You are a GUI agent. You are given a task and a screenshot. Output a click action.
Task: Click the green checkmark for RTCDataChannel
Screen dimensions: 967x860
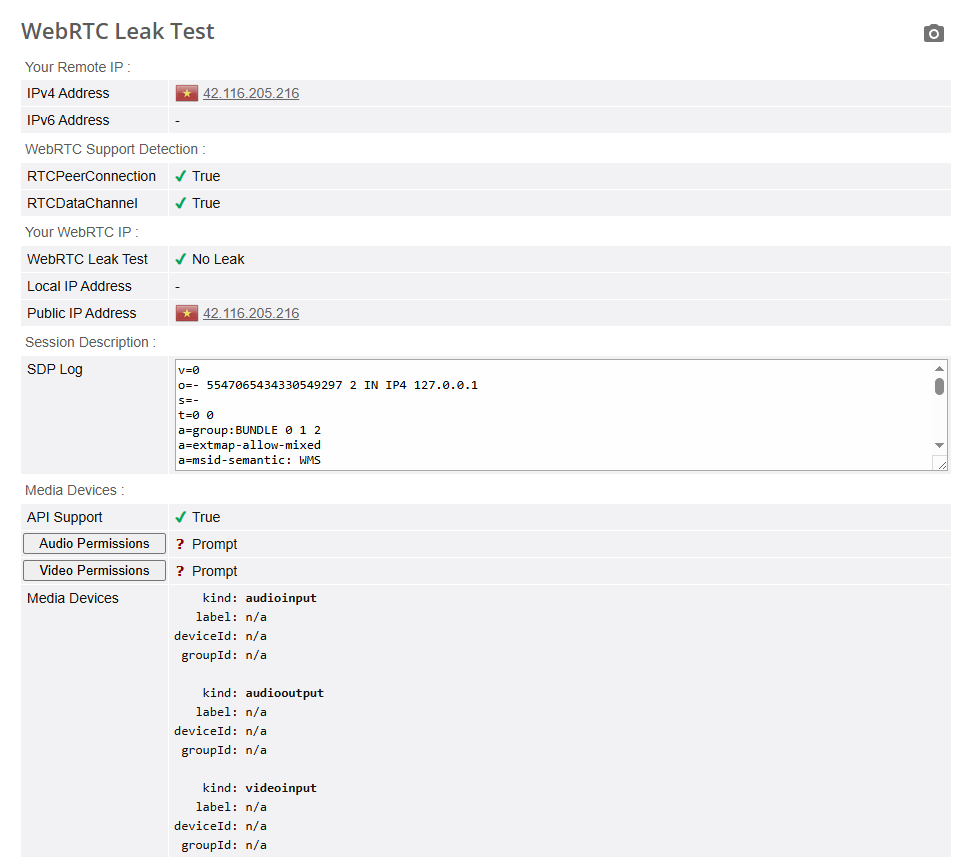tap(181, 203)
